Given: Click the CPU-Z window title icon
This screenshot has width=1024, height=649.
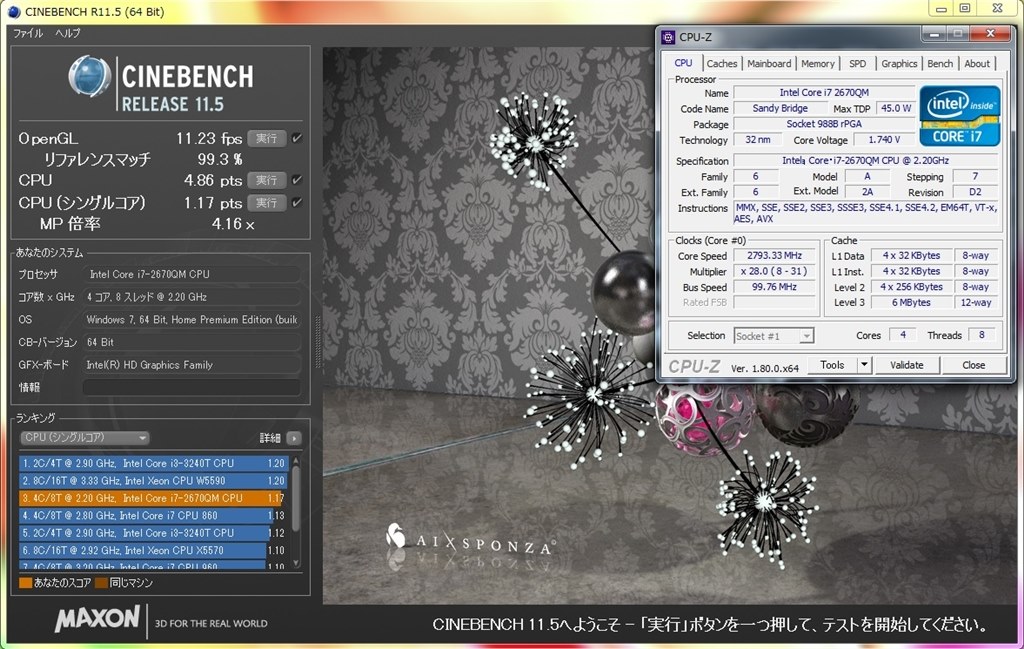Looking at the screenshot, I should tap(668, 37).
